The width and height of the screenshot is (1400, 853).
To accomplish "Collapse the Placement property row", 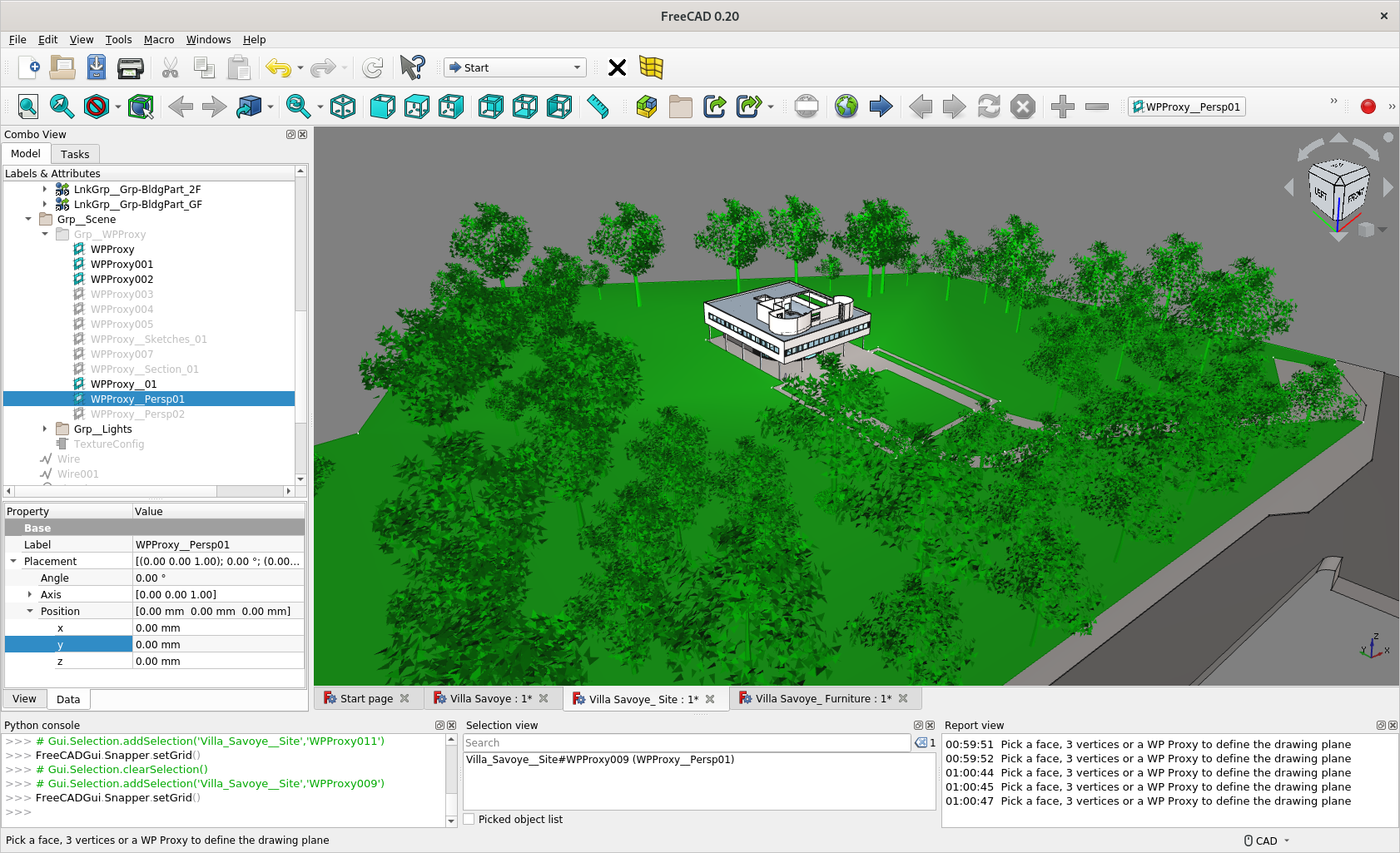I will click(13, 561).
